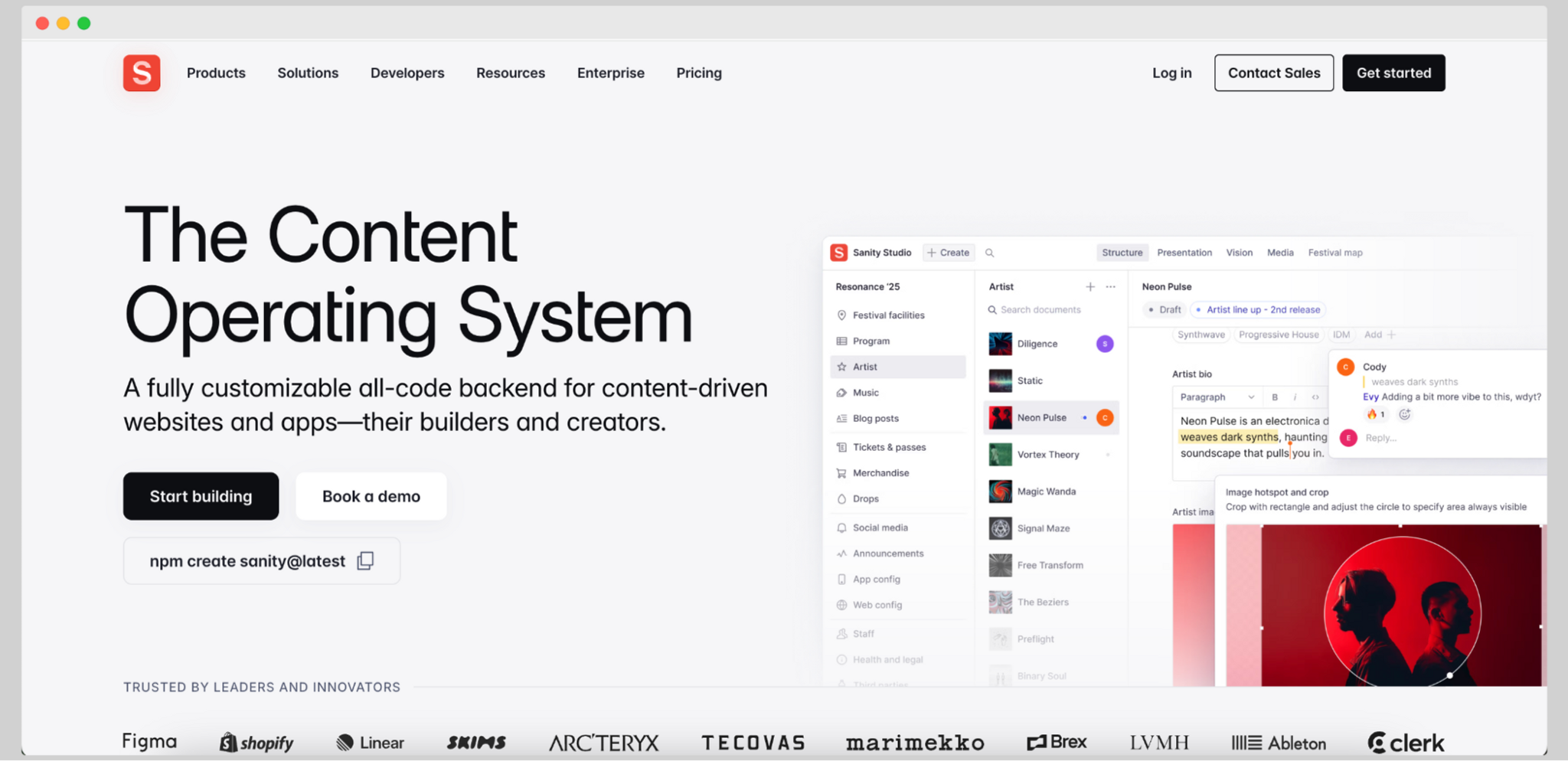
Task: Click the Synthwave genre tag
Action: 1201,335
